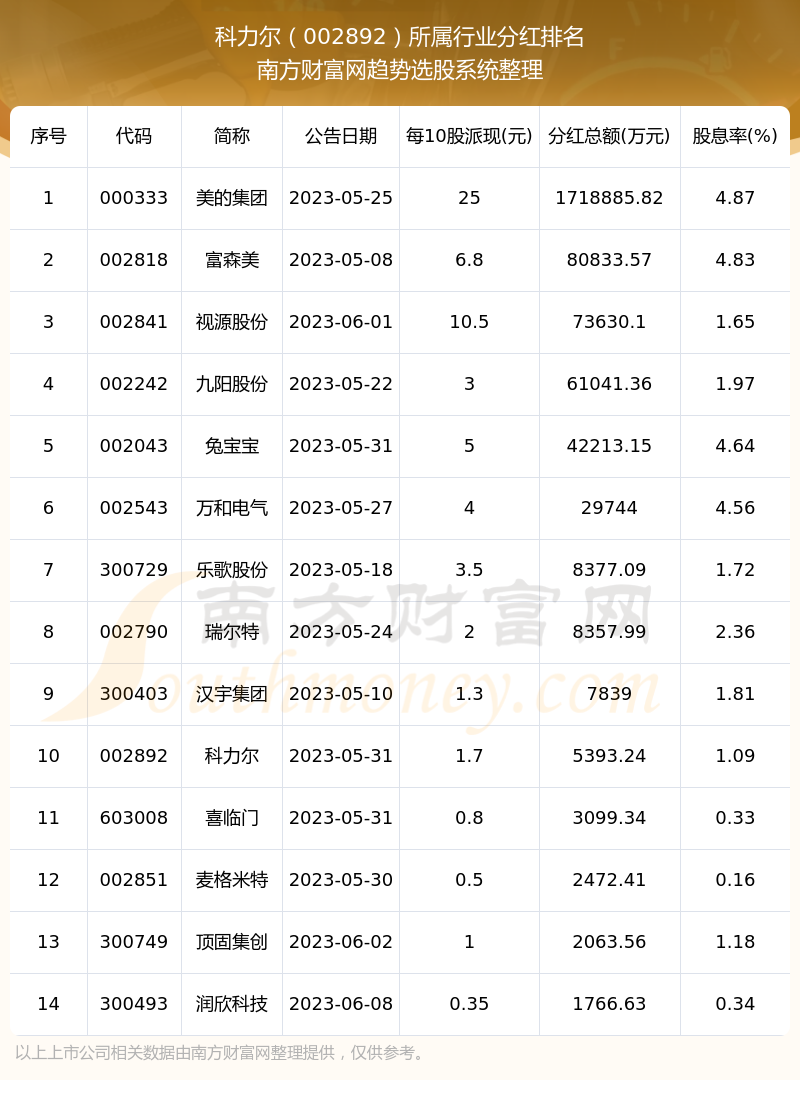
Task: Select the 美的集团 name cell
Action: 232,198
